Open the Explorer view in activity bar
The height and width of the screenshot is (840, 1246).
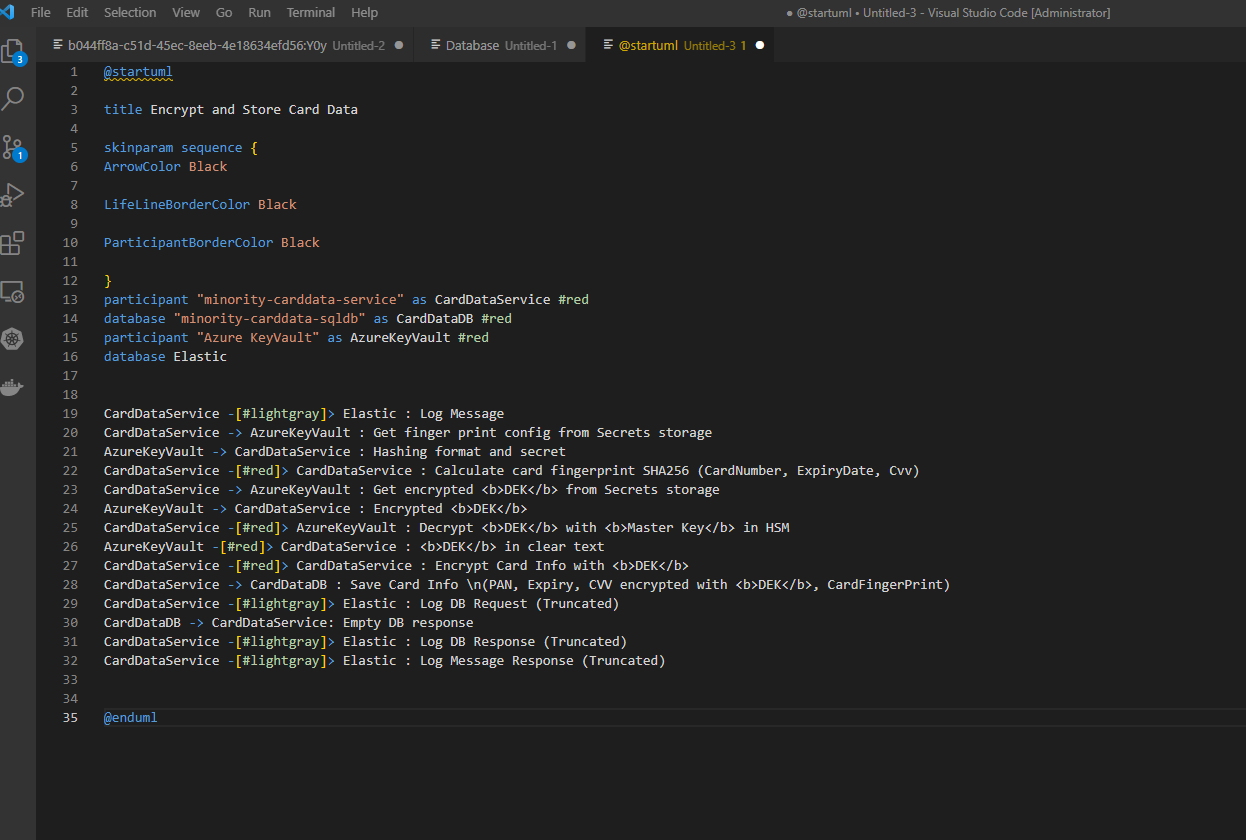(13, 51)
